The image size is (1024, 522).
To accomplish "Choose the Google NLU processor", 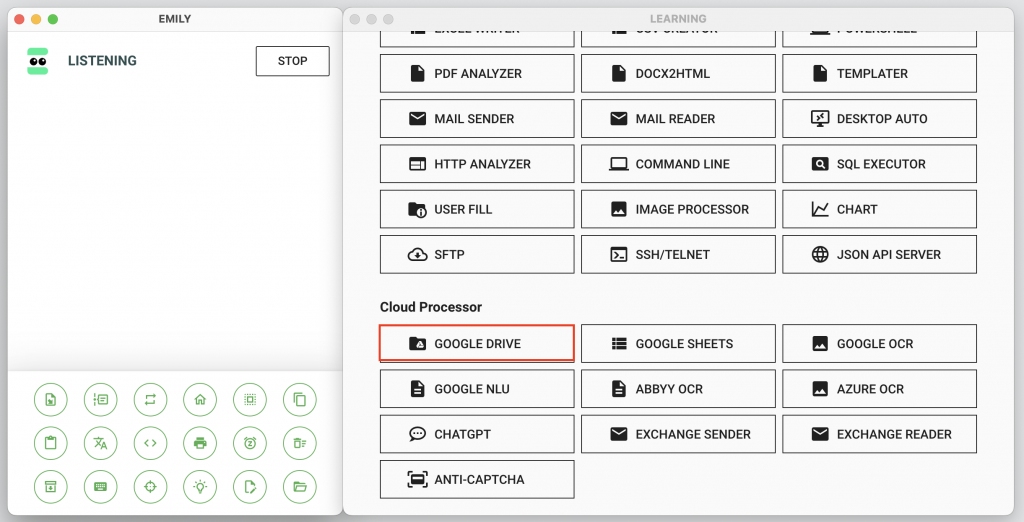I will (477, 389).
